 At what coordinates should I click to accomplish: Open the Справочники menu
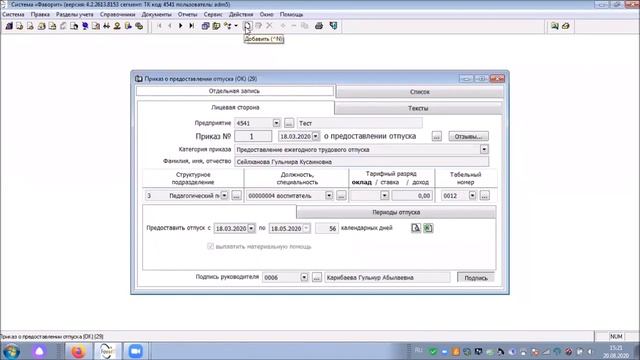pos(117,14)
